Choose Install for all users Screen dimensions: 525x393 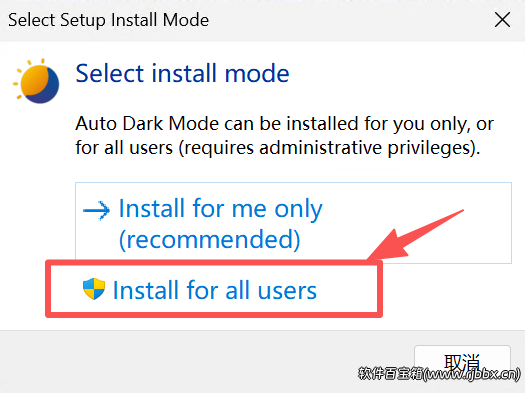coord(214,290)
